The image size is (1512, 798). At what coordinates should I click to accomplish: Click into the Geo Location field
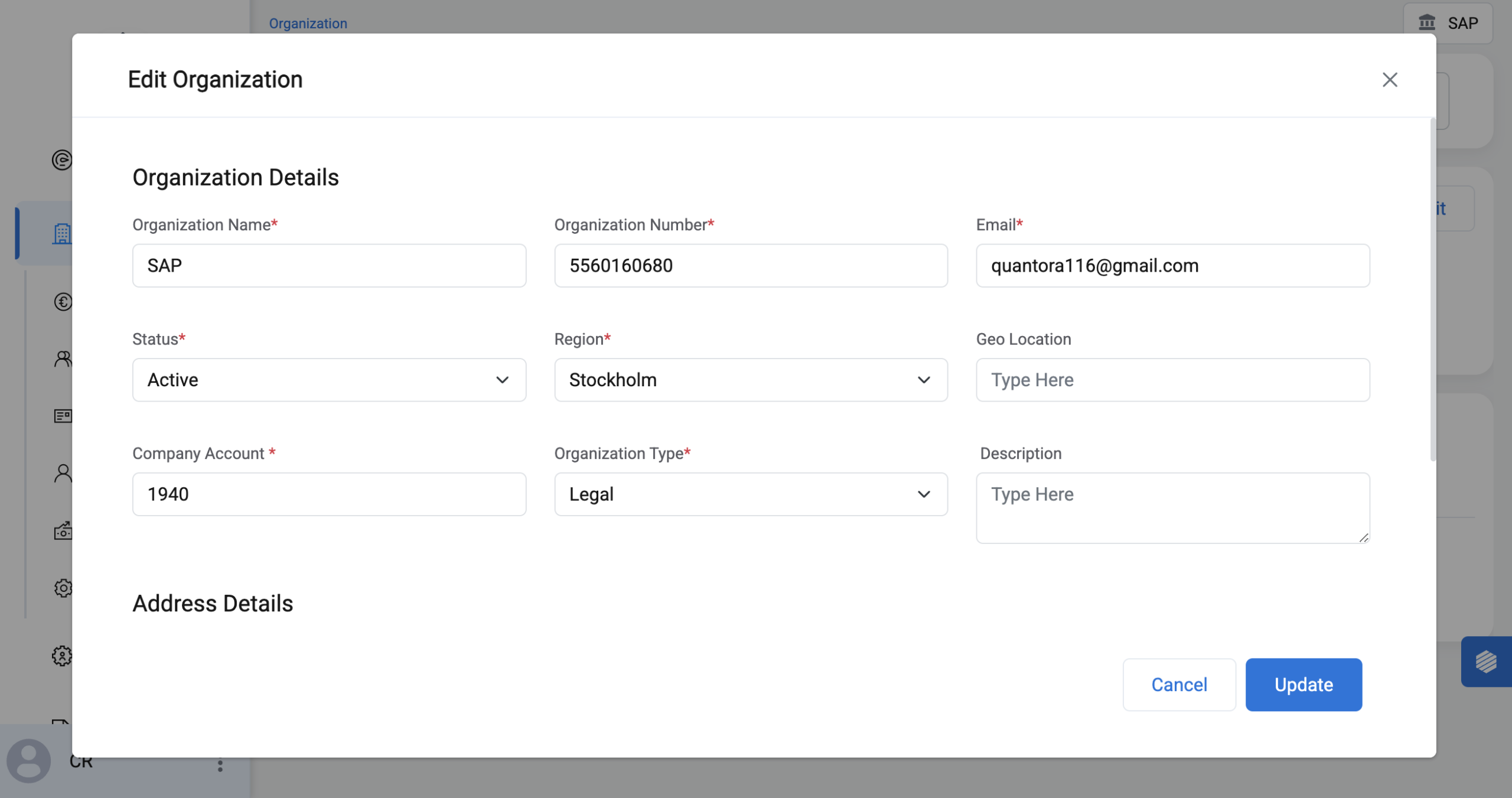1172,380
